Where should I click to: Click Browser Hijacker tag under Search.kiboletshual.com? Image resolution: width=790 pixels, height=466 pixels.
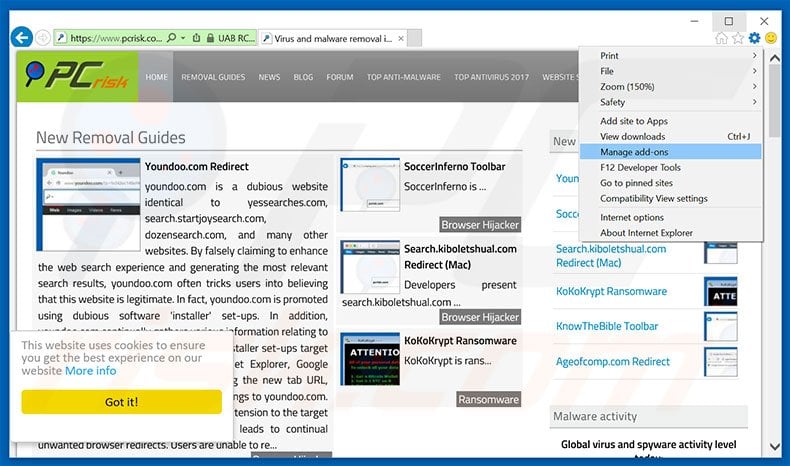point(480,317)
